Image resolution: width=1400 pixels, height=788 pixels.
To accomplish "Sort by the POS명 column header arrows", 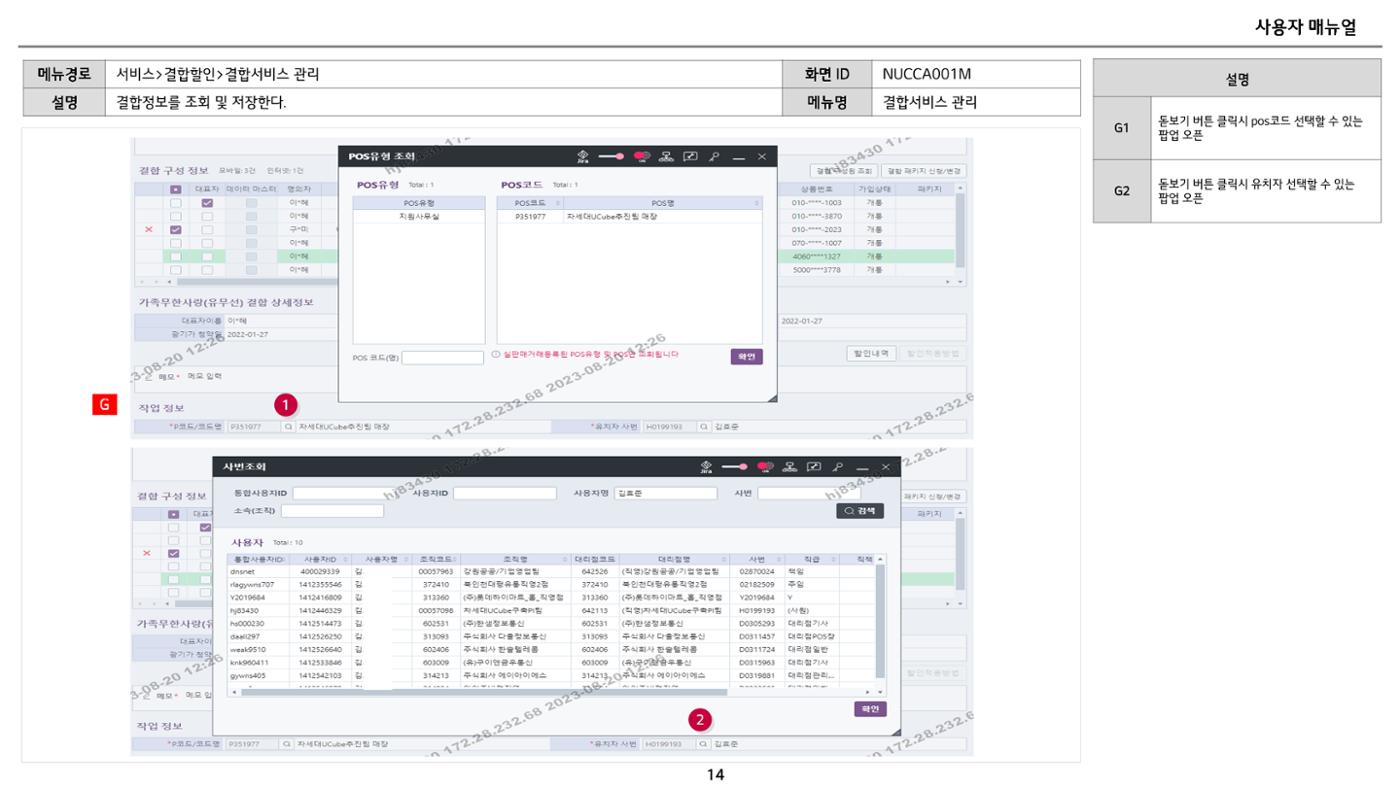I will click(x=757, y=202).
